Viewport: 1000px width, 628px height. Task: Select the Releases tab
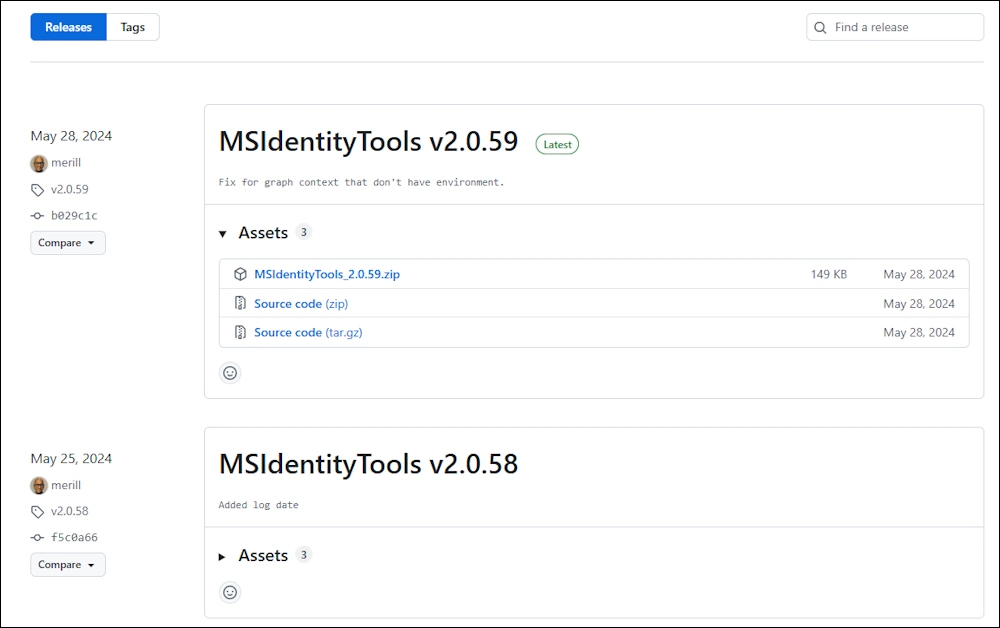pyautogui.click(x=68, y=27)
